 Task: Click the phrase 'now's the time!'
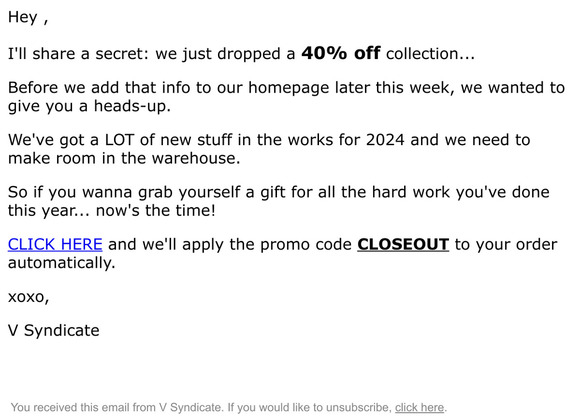[x=156, y=210]
